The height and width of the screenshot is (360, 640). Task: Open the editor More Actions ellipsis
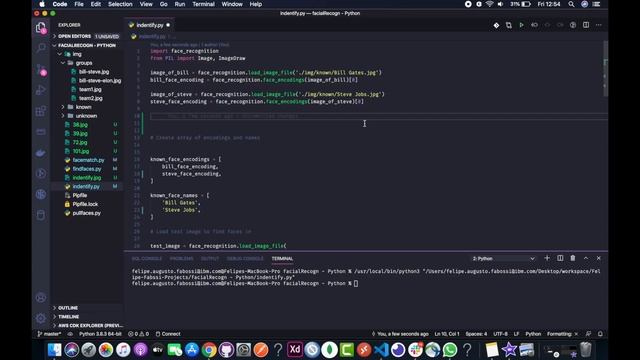point(598,25)
